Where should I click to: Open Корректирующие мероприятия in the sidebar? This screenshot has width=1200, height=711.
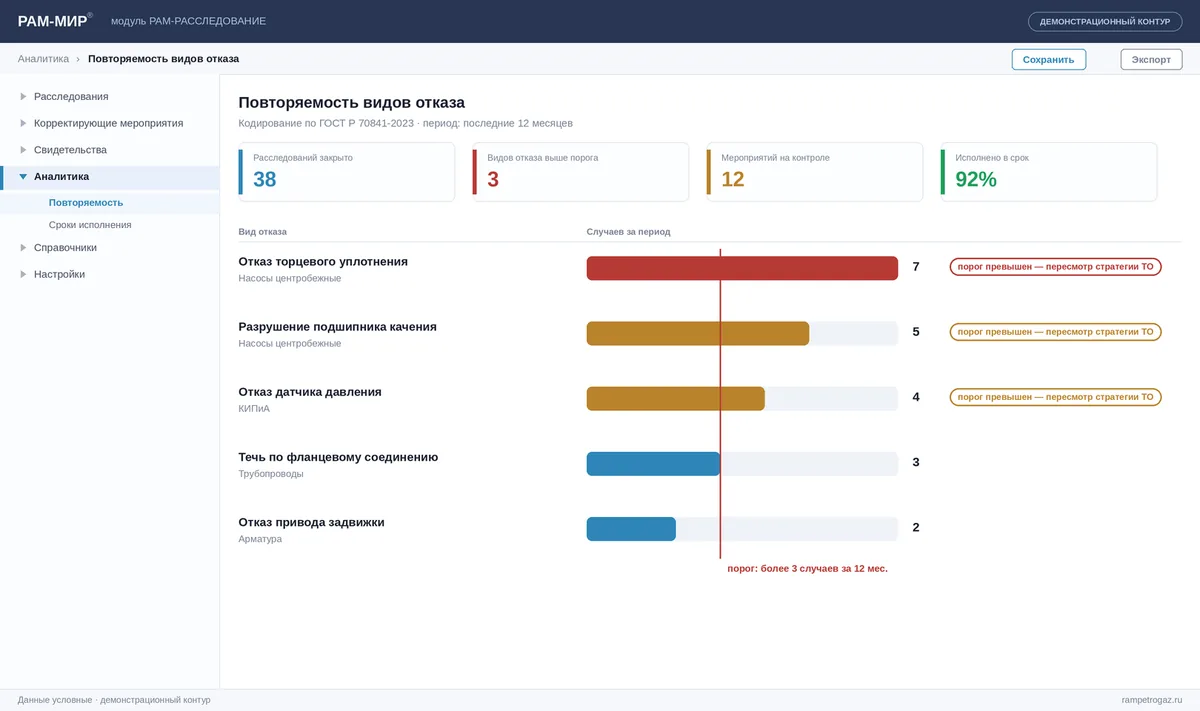(x=110, y=123)
